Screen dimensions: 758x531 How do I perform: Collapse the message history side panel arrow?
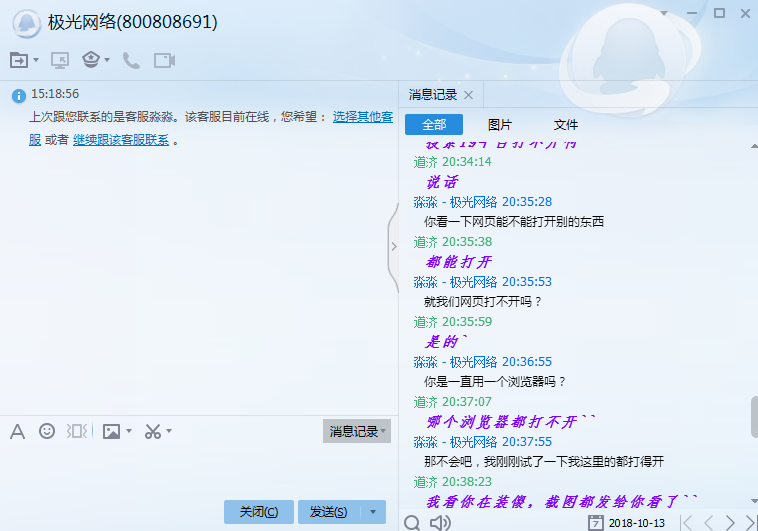tap(393, 246)
